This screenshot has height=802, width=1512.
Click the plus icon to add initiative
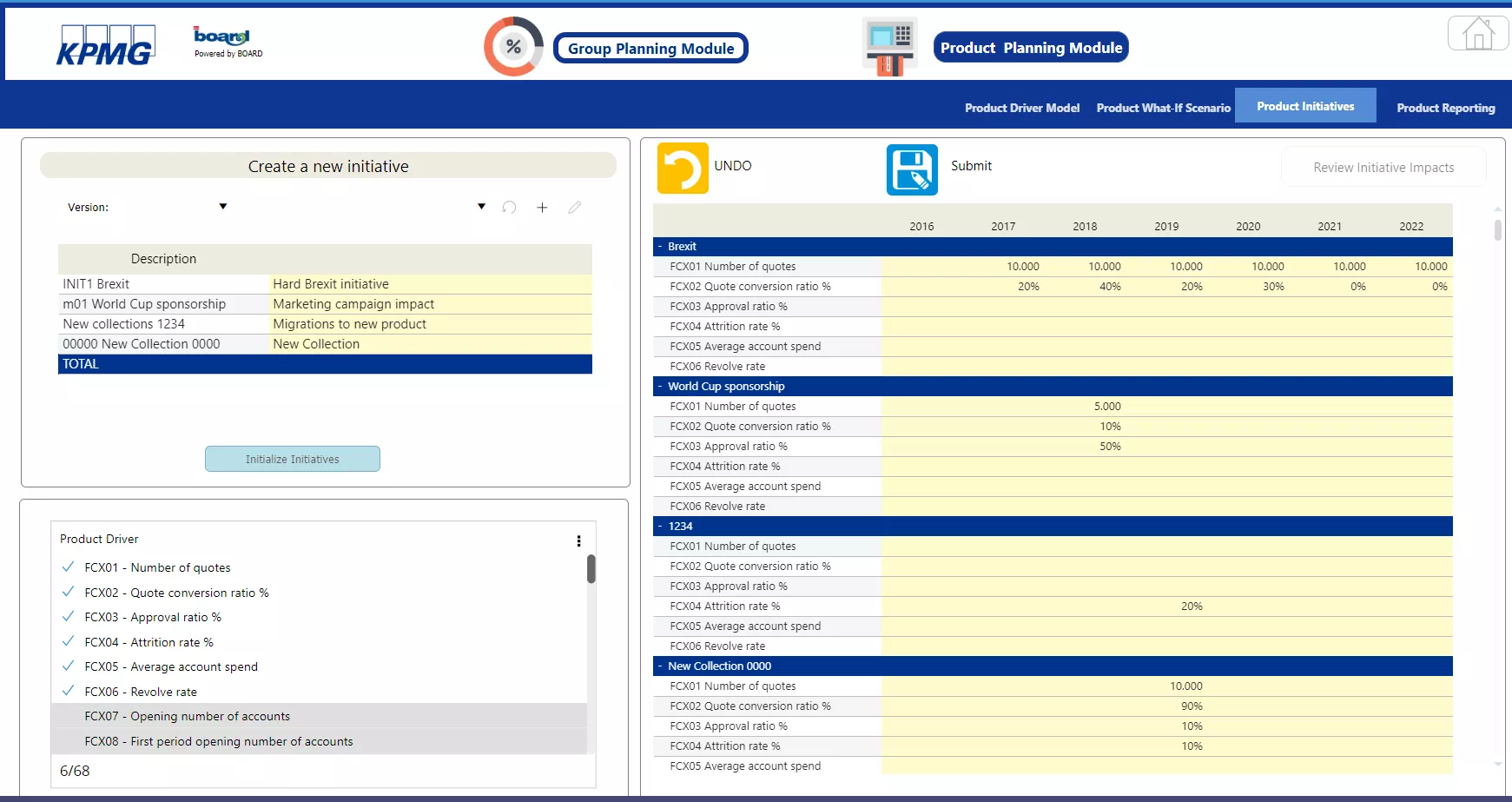pos(542,208)
